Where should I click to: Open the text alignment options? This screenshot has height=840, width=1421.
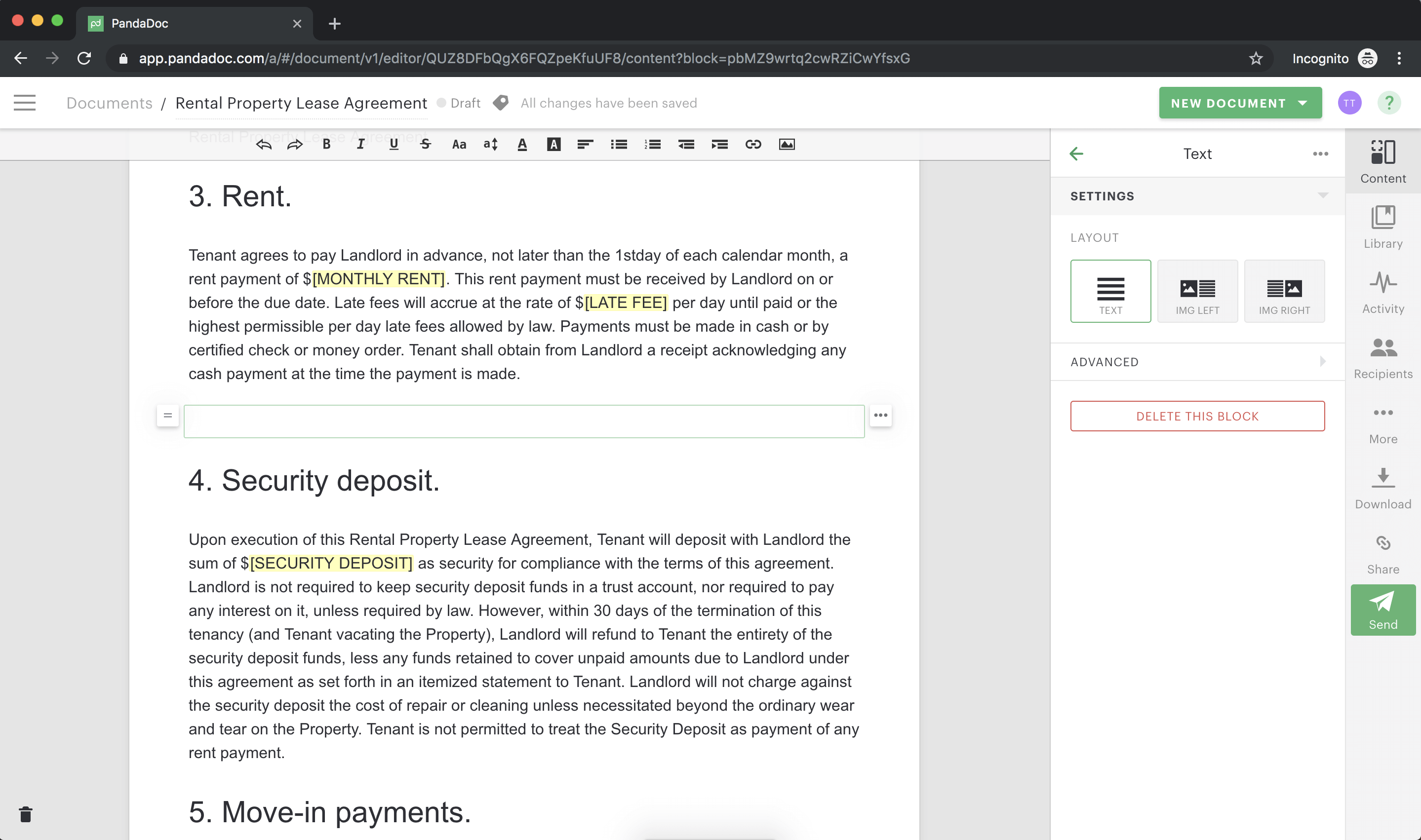pos(586,144)
